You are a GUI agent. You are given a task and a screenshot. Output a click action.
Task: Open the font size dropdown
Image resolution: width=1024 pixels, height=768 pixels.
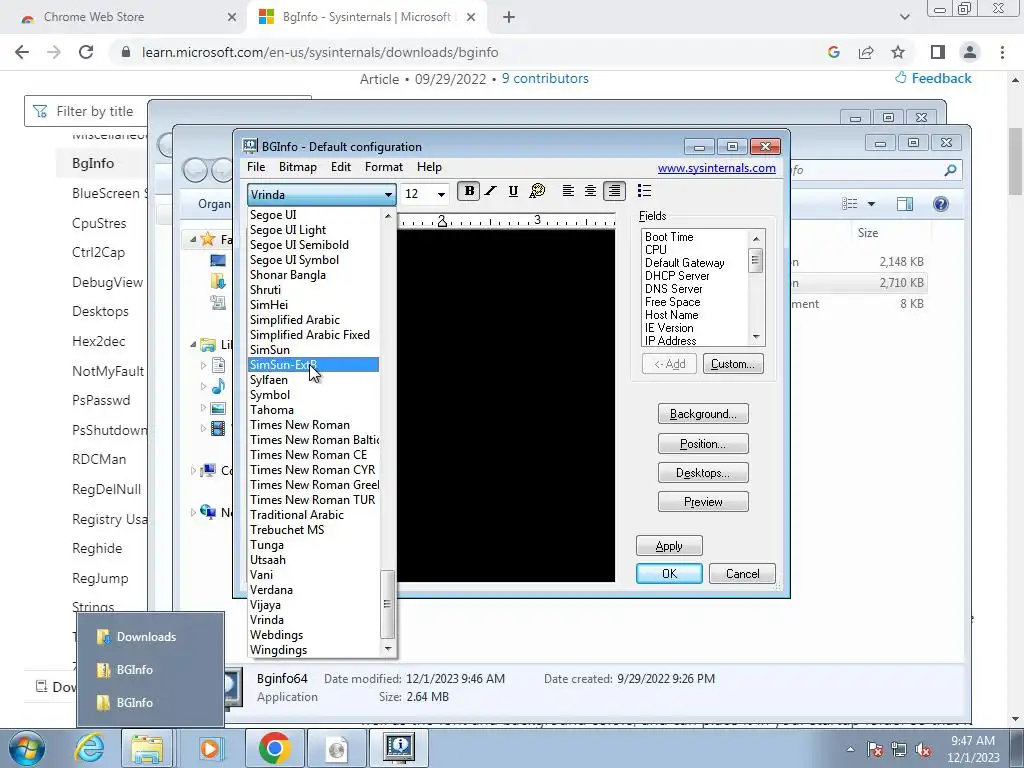tap(441, 195)
